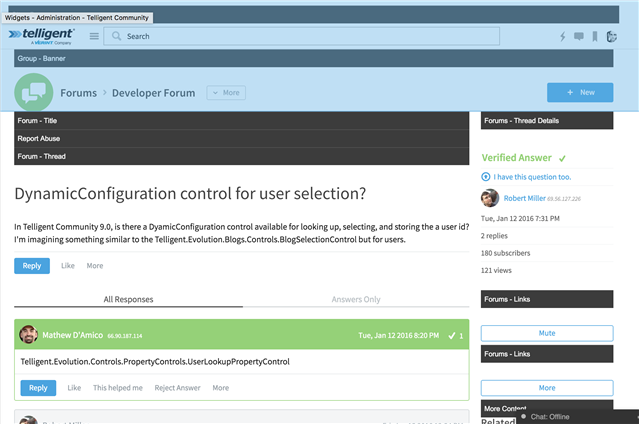Expand the More dropdown beside Developer Forum

click(x=226, y=93)
